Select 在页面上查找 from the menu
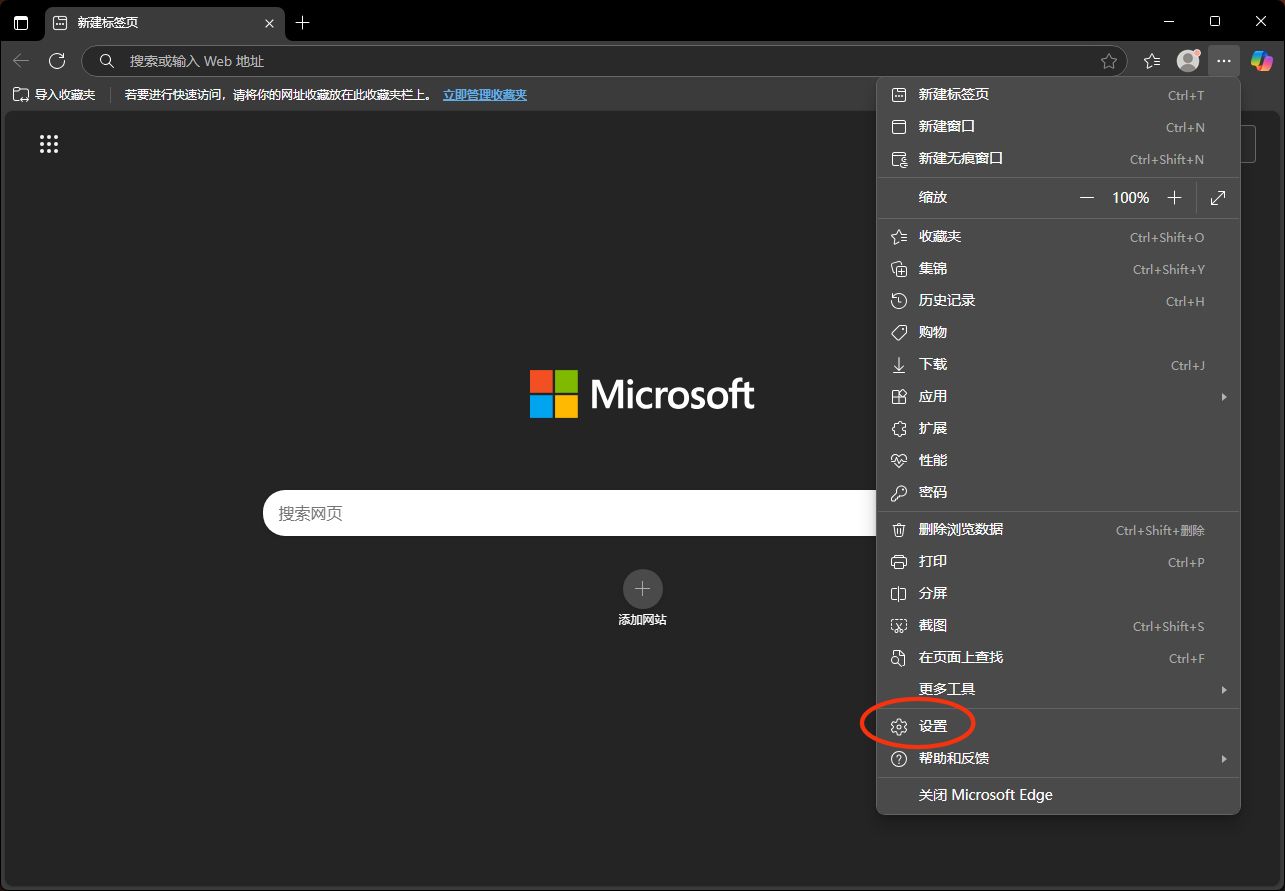1285x891 pixels. 1058,658
